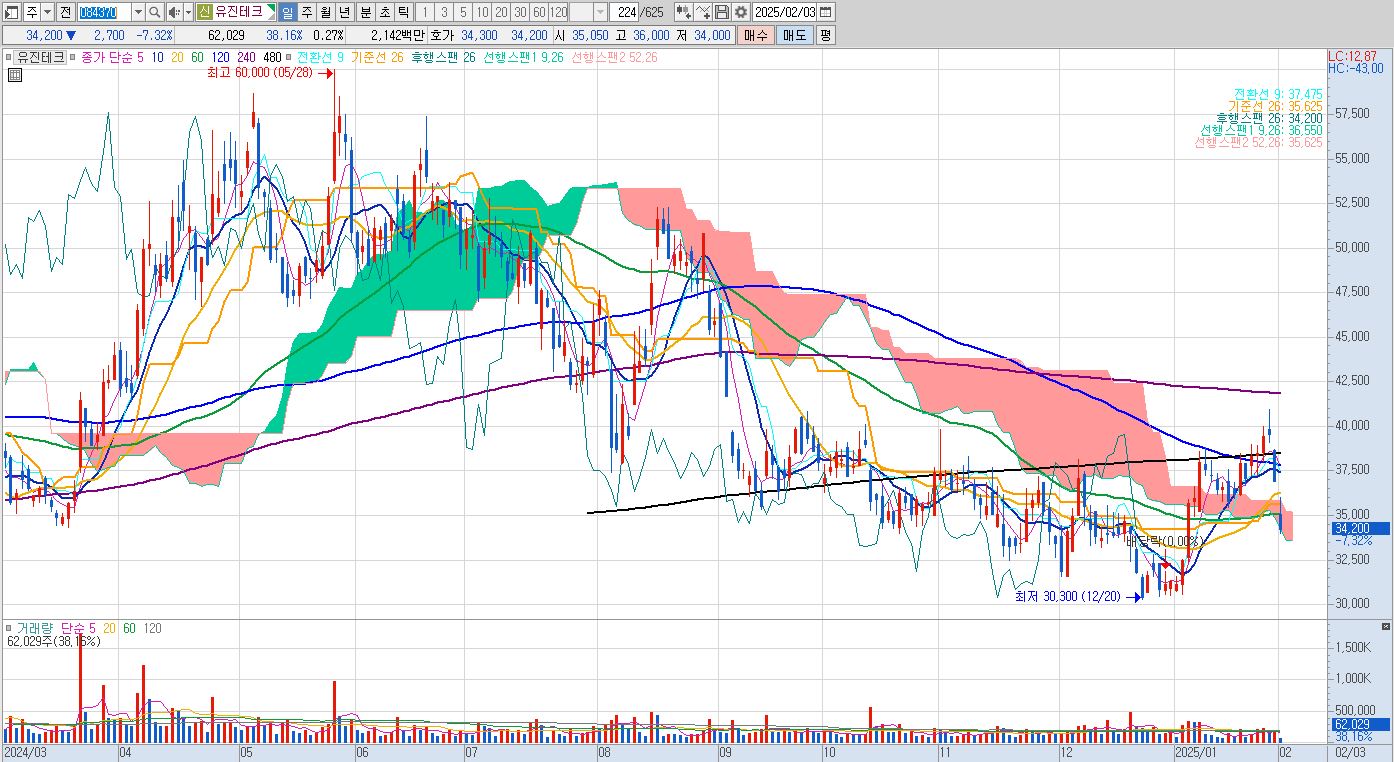Click the 기준선 26 legend label

click(377, 57)
